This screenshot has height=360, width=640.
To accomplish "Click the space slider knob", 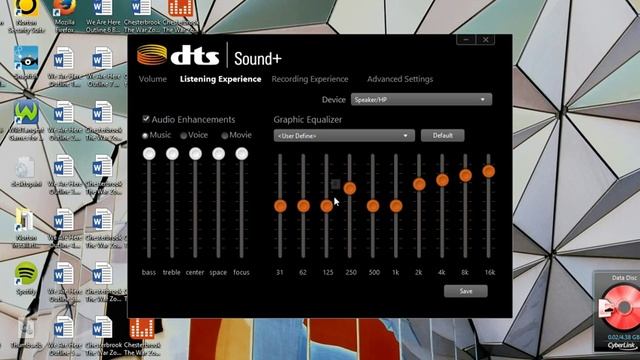I will 218,153.
